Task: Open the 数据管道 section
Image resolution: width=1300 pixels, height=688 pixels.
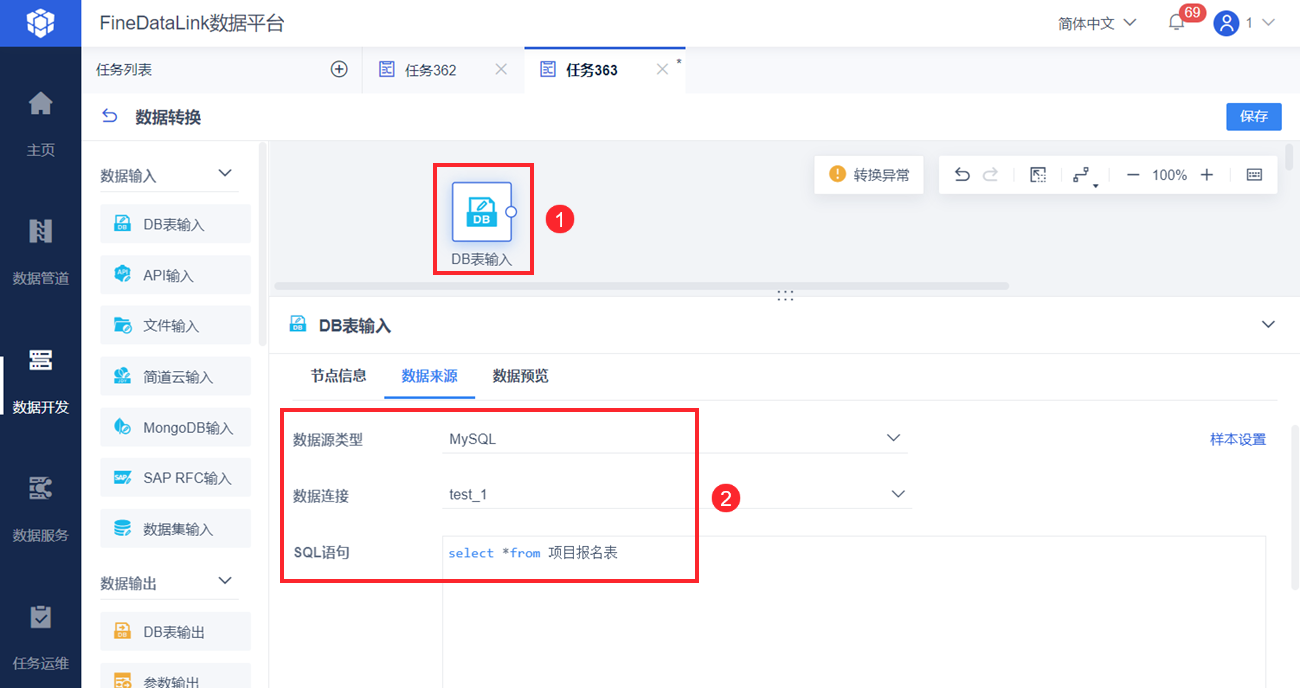Action: (40, 252)
